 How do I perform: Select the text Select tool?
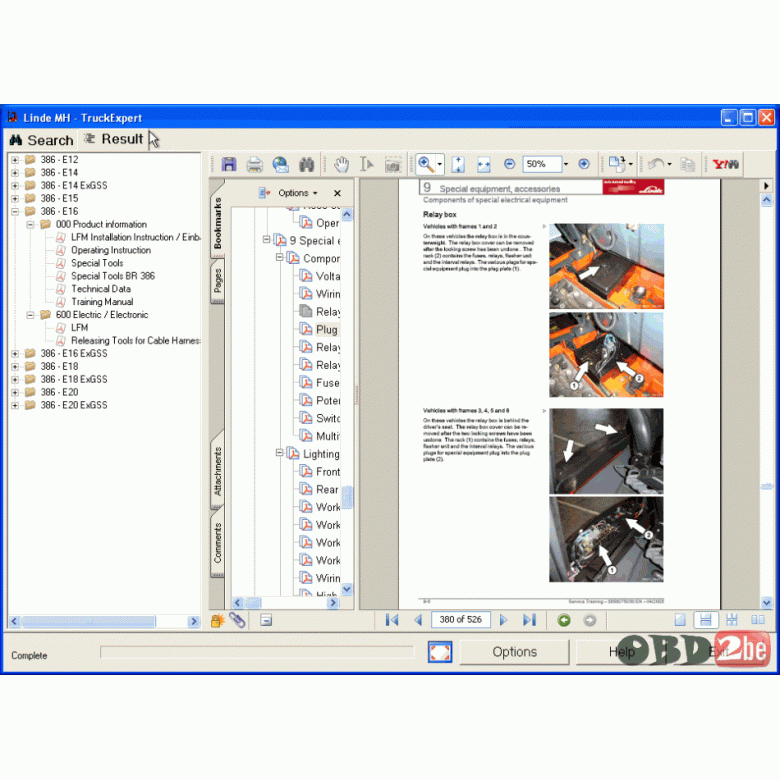click(x=367, y=164)
